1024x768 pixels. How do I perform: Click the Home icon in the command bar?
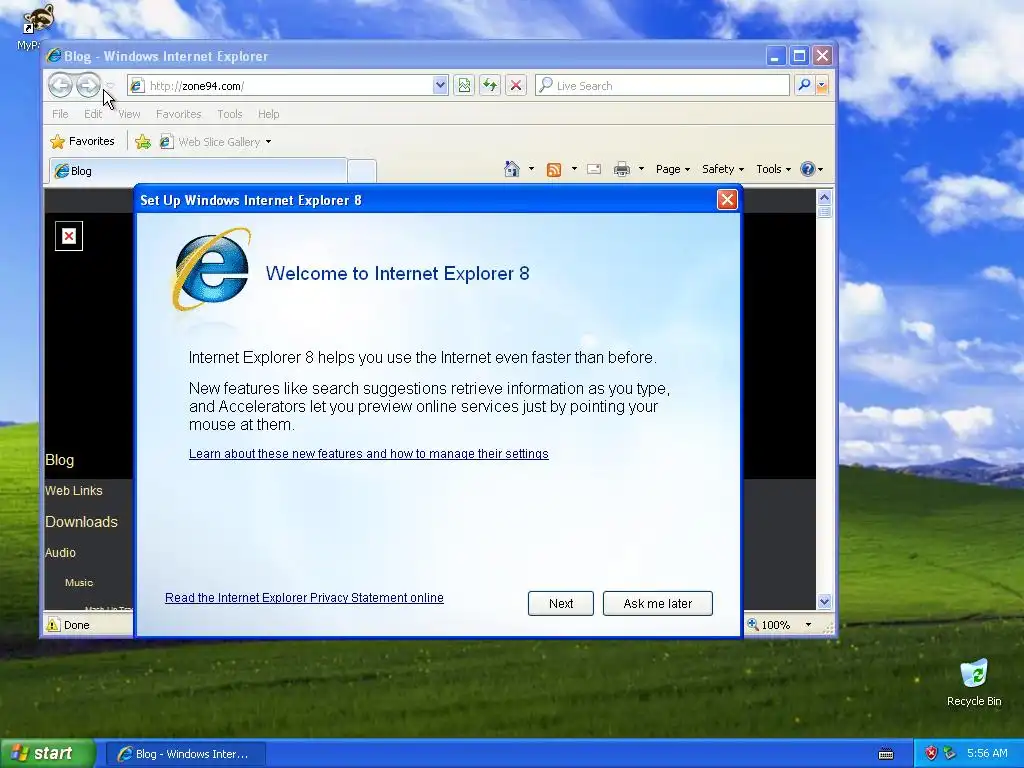click(x=512, y=169)
